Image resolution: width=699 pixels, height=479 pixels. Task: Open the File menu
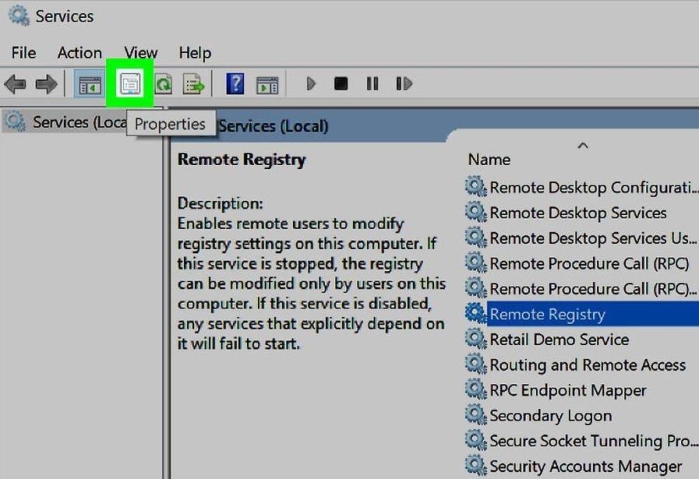[x=24, y=53]
